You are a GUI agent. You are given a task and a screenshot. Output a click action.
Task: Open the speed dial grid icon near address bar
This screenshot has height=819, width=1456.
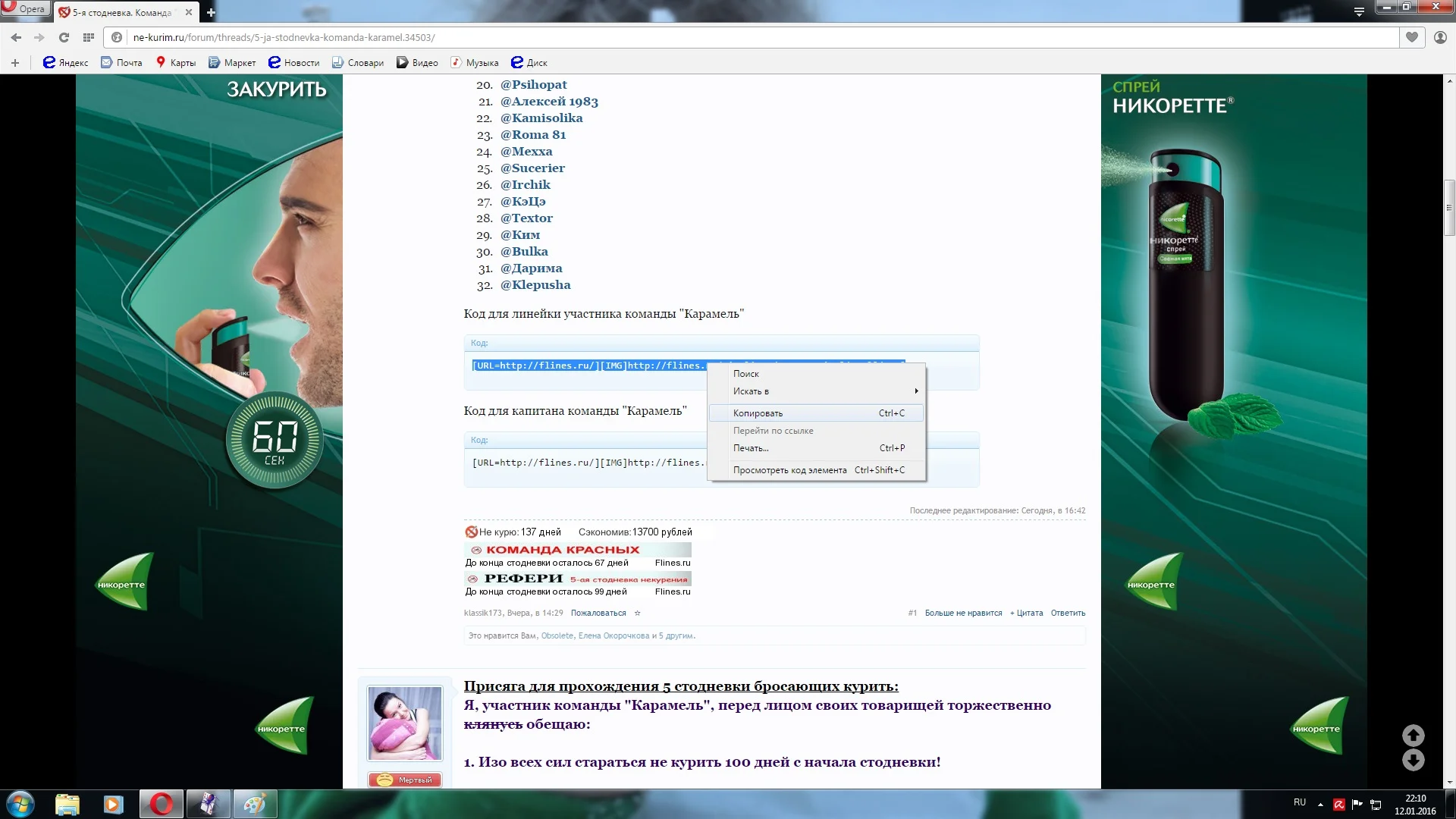[89, 36]
